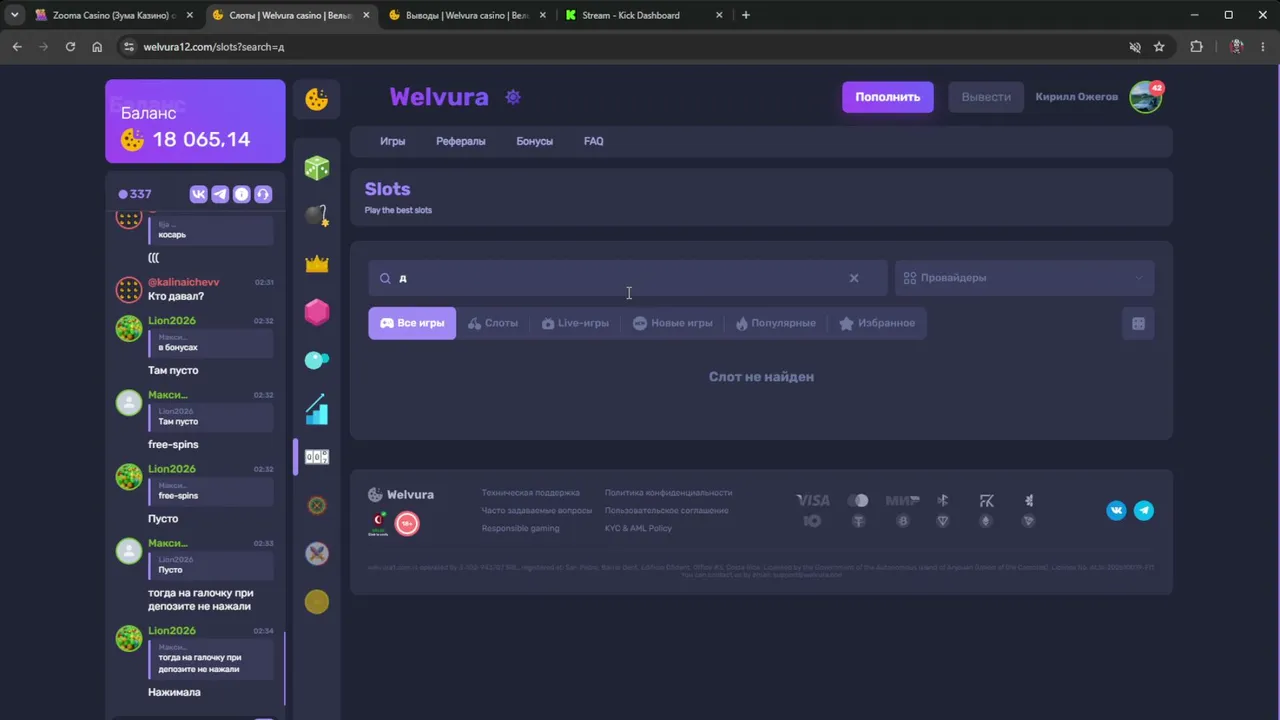Clear the slot search field
1280x720 pixels.
pyautogui.click(x=854, y=278)
